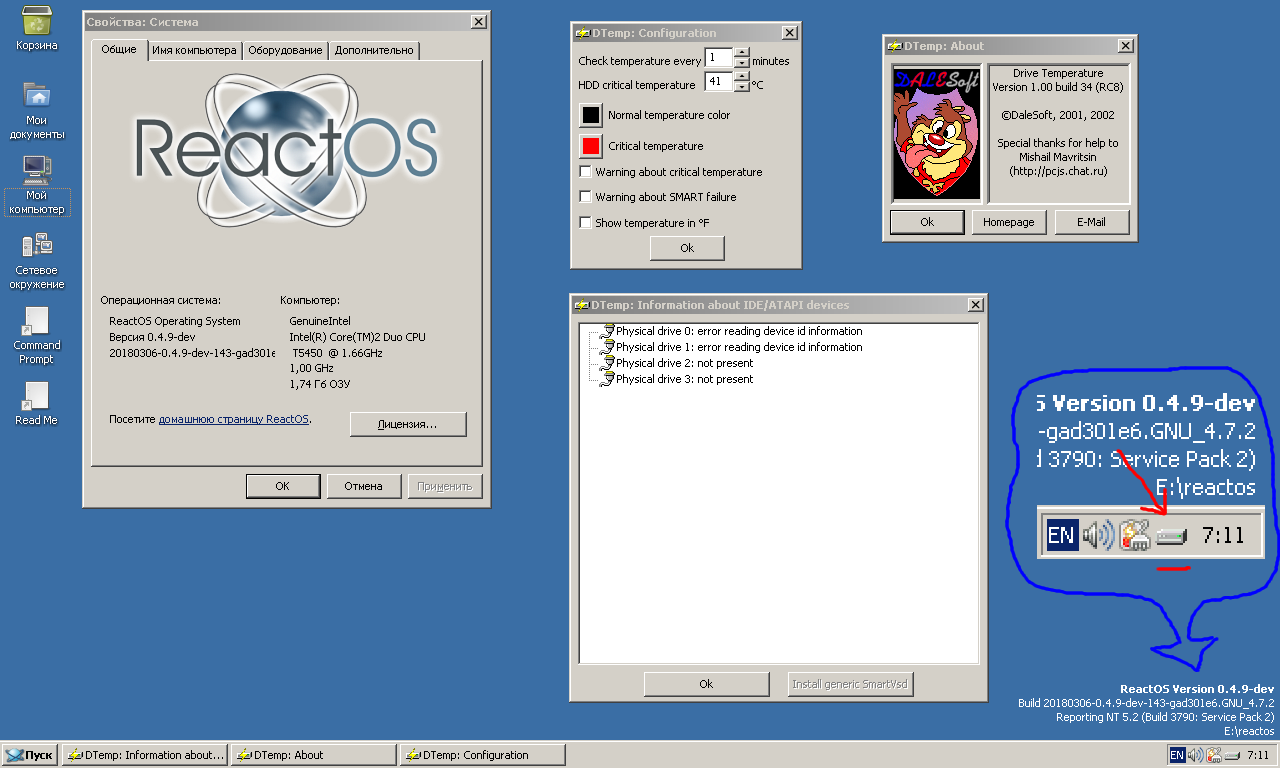
Task: Switch to Оборудование tab
Action: (x=285, y=50)
